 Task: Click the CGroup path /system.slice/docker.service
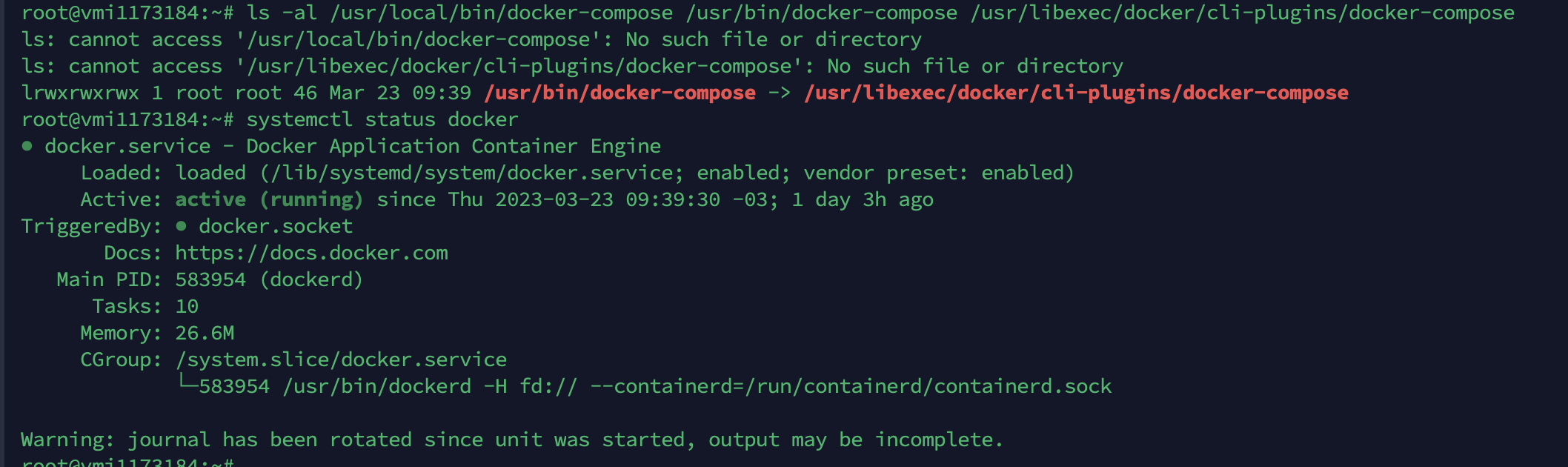(x=341, y=360)
